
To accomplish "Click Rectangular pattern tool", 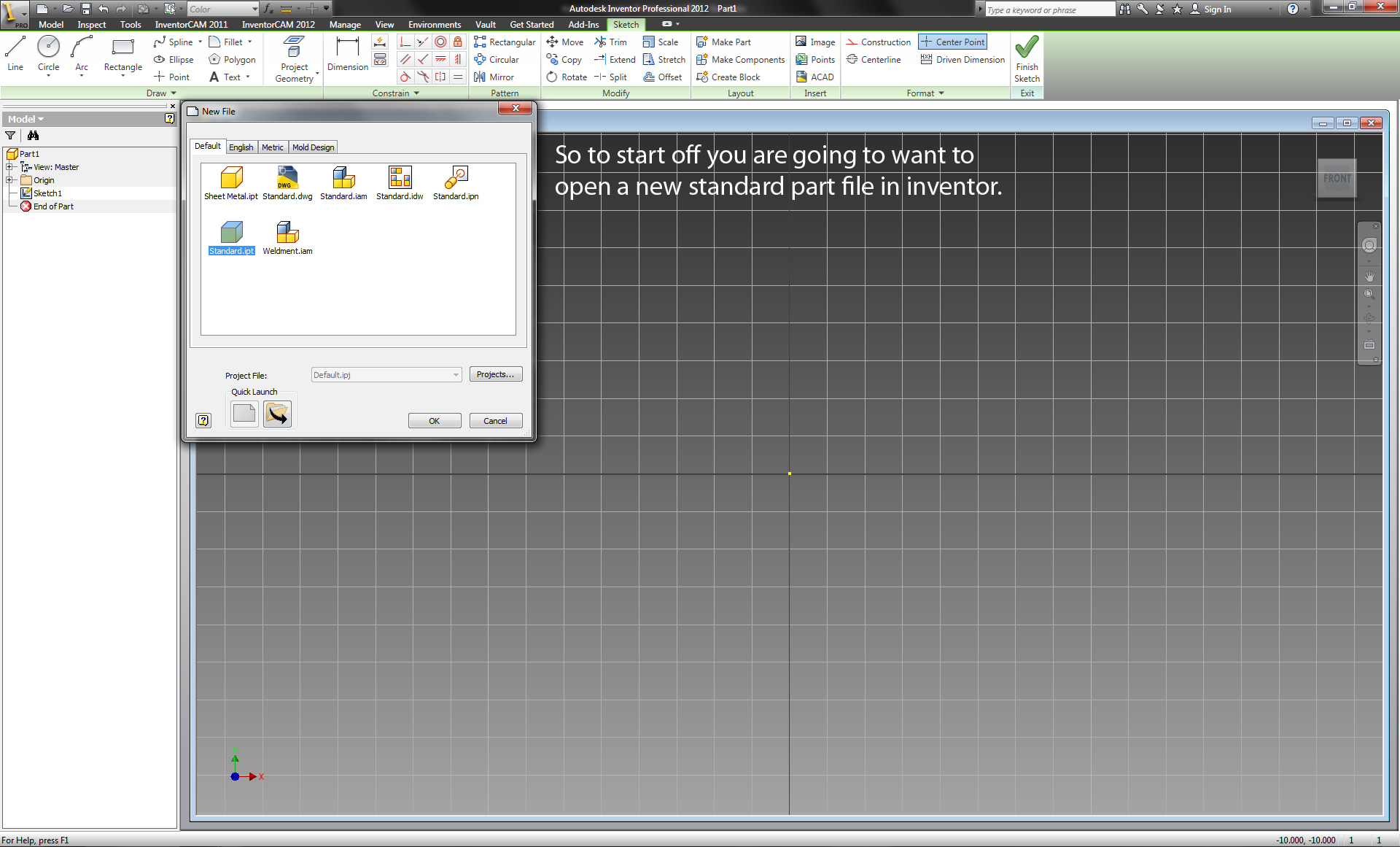I will point(505,42).
